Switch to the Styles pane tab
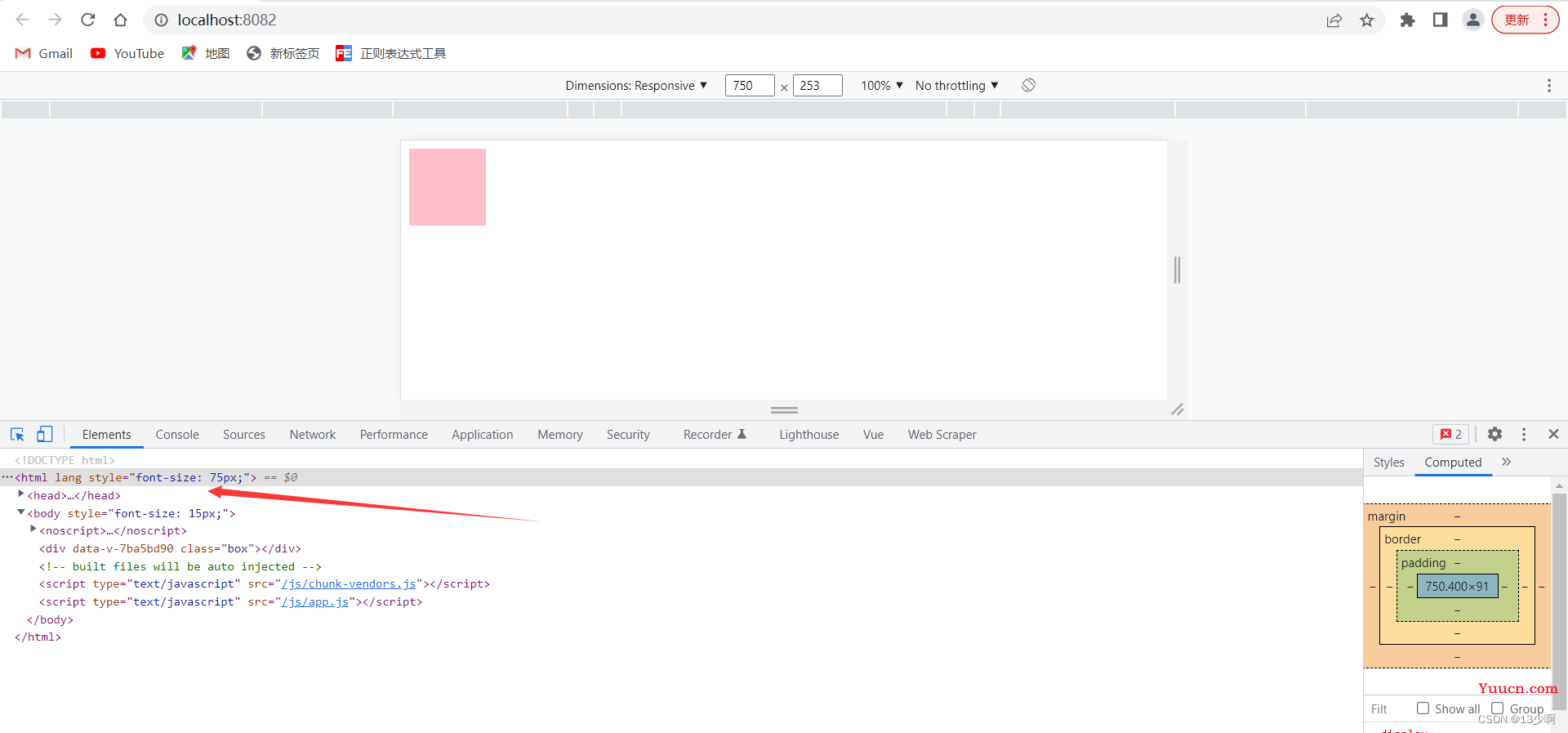Viewport: 1568px width, 733px height. tap(1388, 462)
